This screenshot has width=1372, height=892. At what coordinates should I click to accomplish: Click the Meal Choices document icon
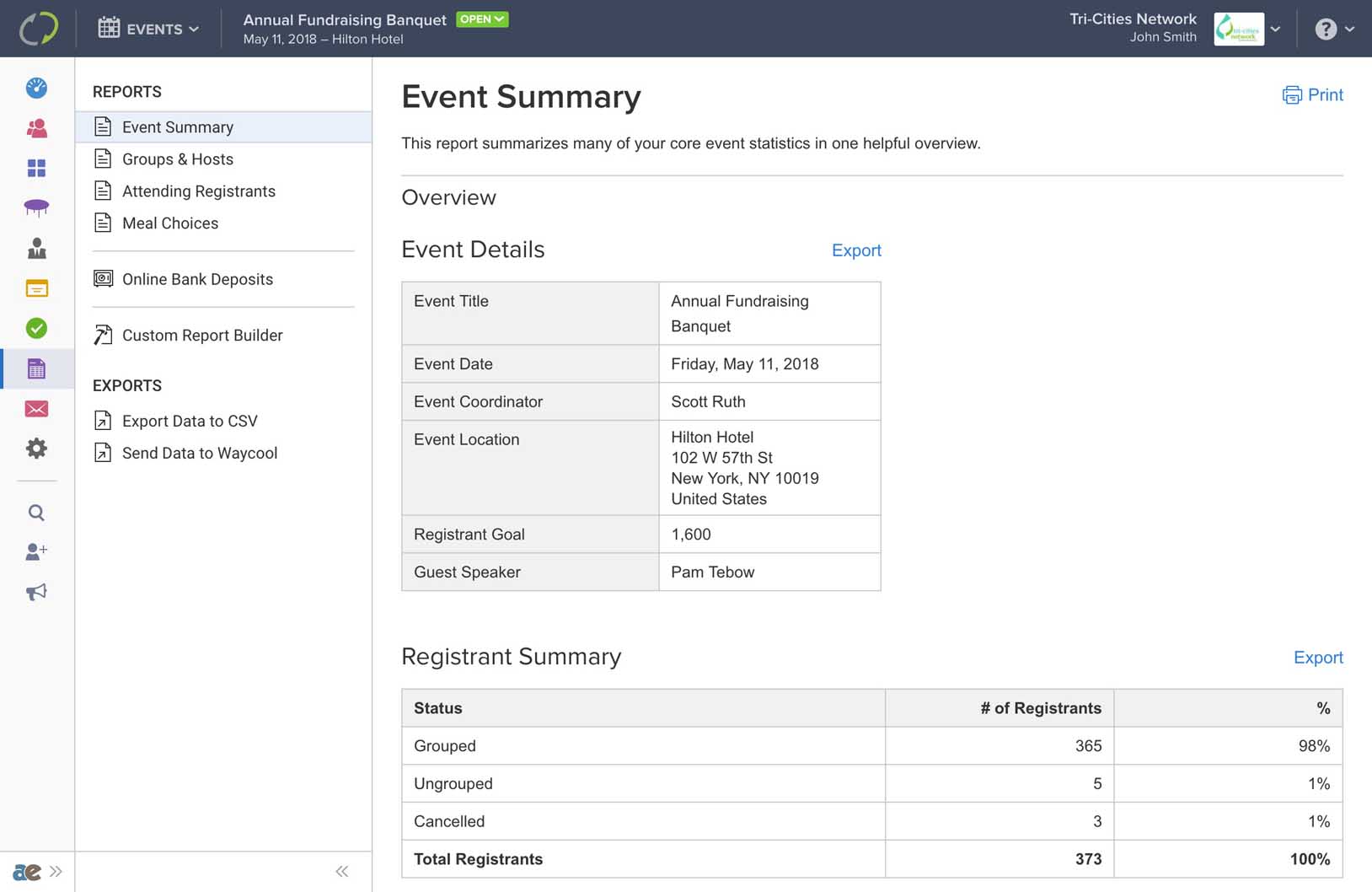(103, 223)
